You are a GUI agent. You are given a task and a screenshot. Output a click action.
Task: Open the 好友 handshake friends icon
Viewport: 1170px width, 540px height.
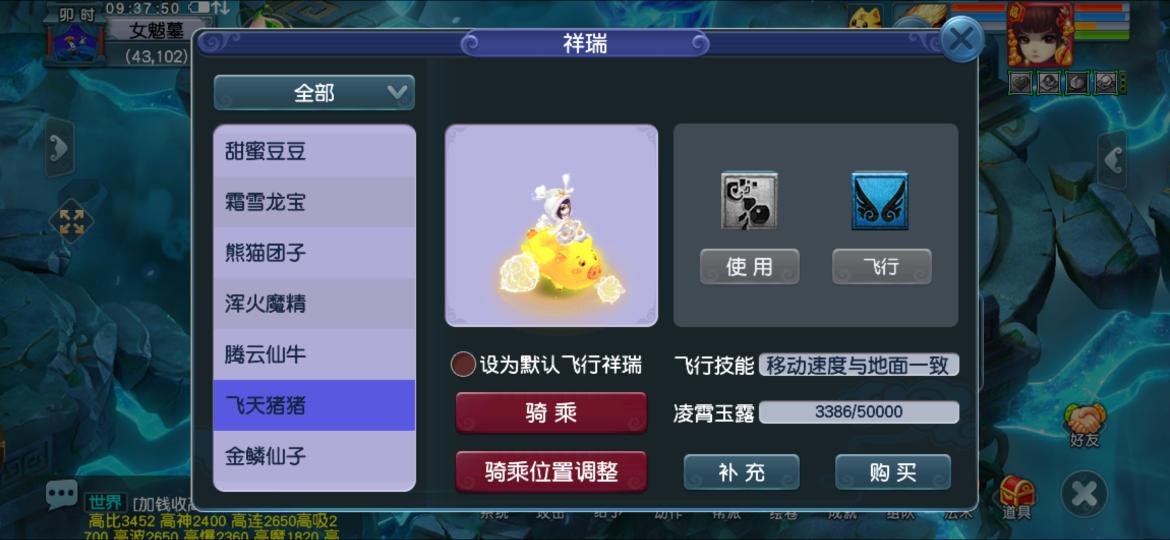coord(1085,424)
